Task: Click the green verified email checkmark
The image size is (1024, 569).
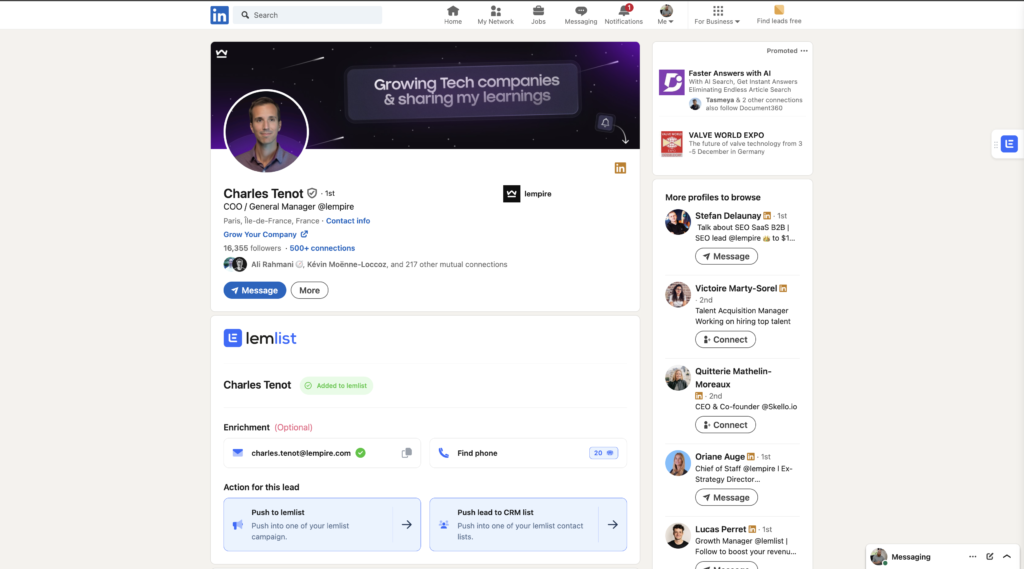Action: 360,453
